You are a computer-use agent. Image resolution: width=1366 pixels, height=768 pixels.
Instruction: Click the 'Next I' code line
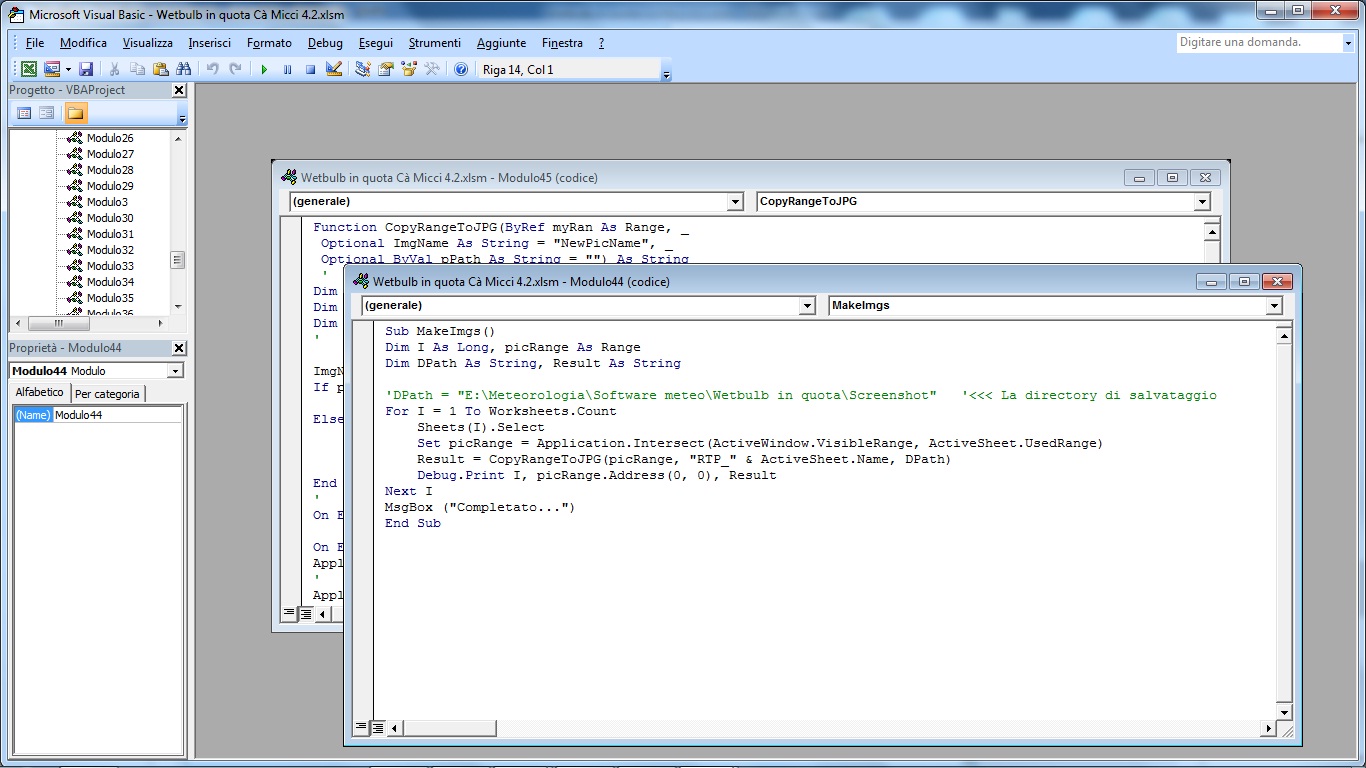pos(409,491)
